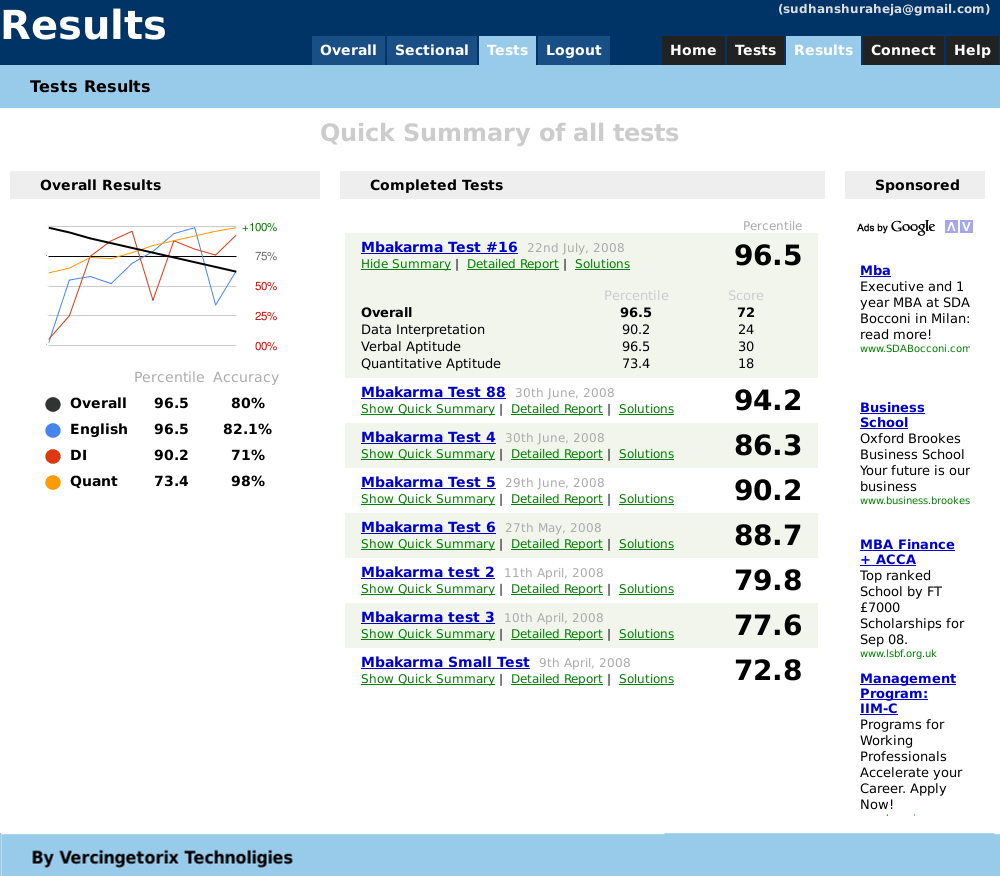Image resolution: width=1000 pixels, height=876 pixels.
Task: Click the www.SDABocconi.com URL
Action: pyautogui.click(x=915, y=349)
